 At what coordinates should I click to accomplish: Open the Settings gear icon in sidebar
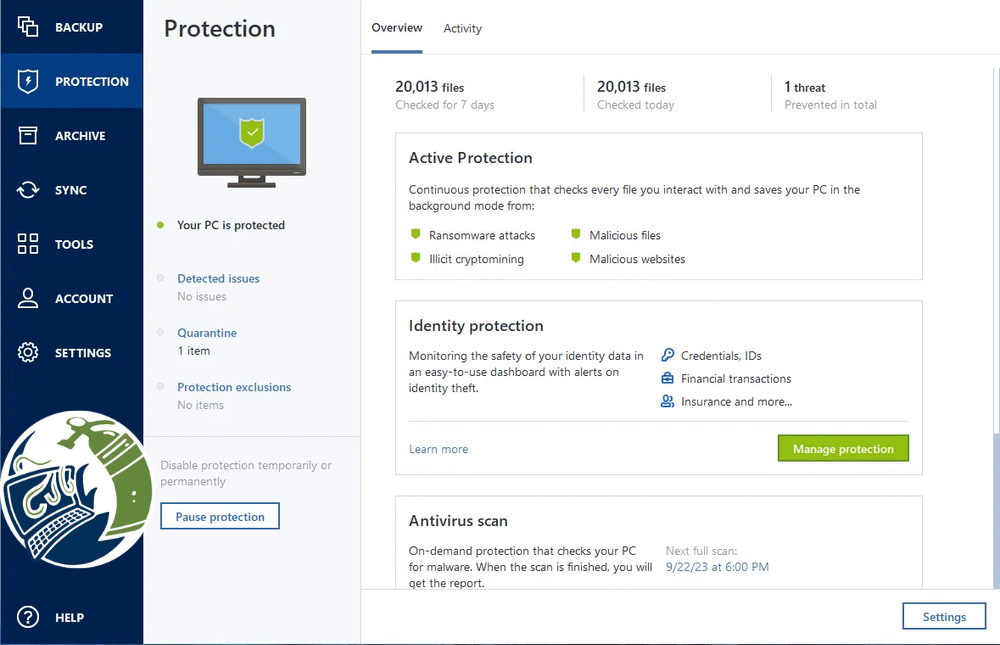point(27,352)
